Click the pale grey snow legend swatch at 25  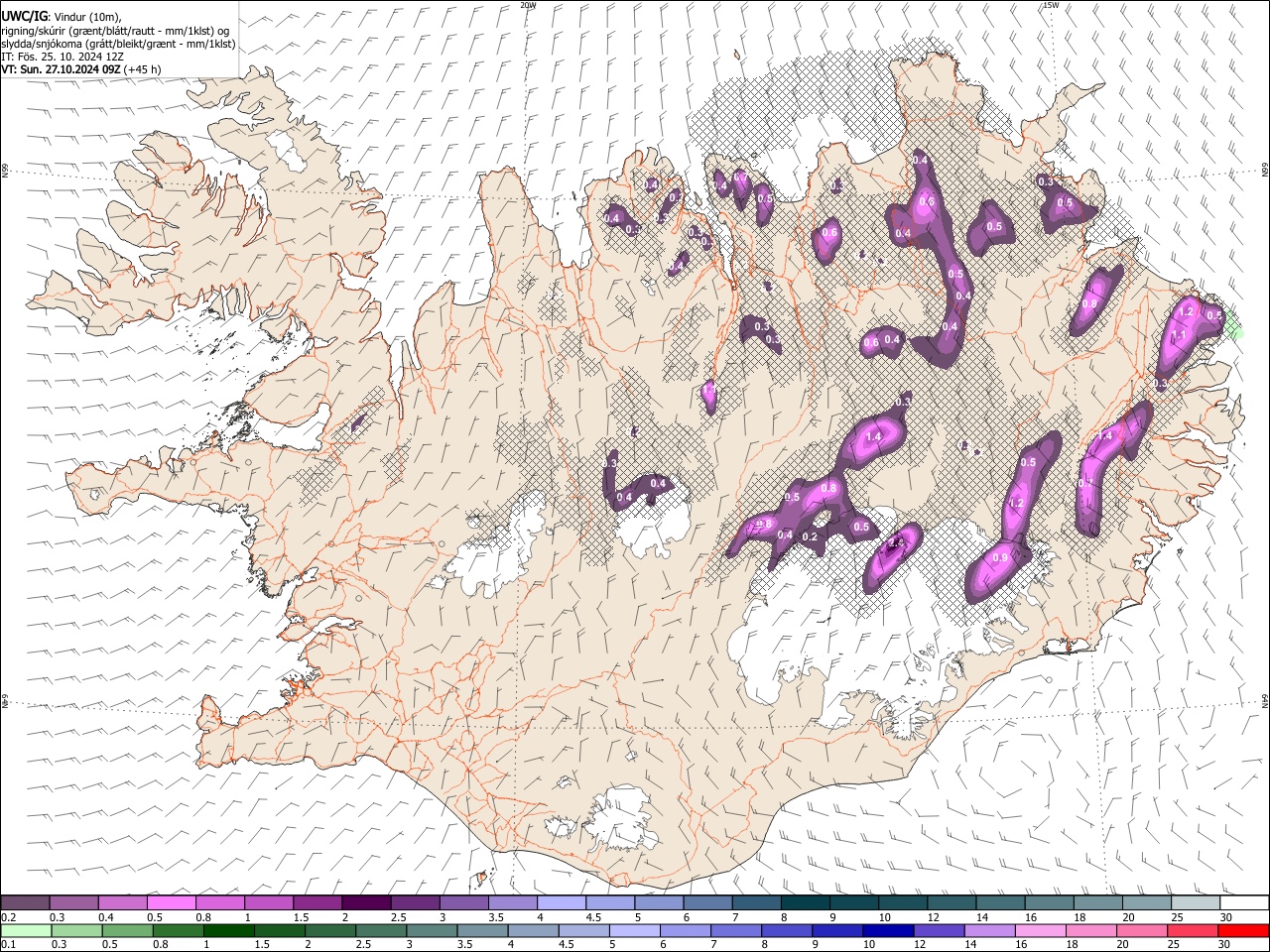1195,903
